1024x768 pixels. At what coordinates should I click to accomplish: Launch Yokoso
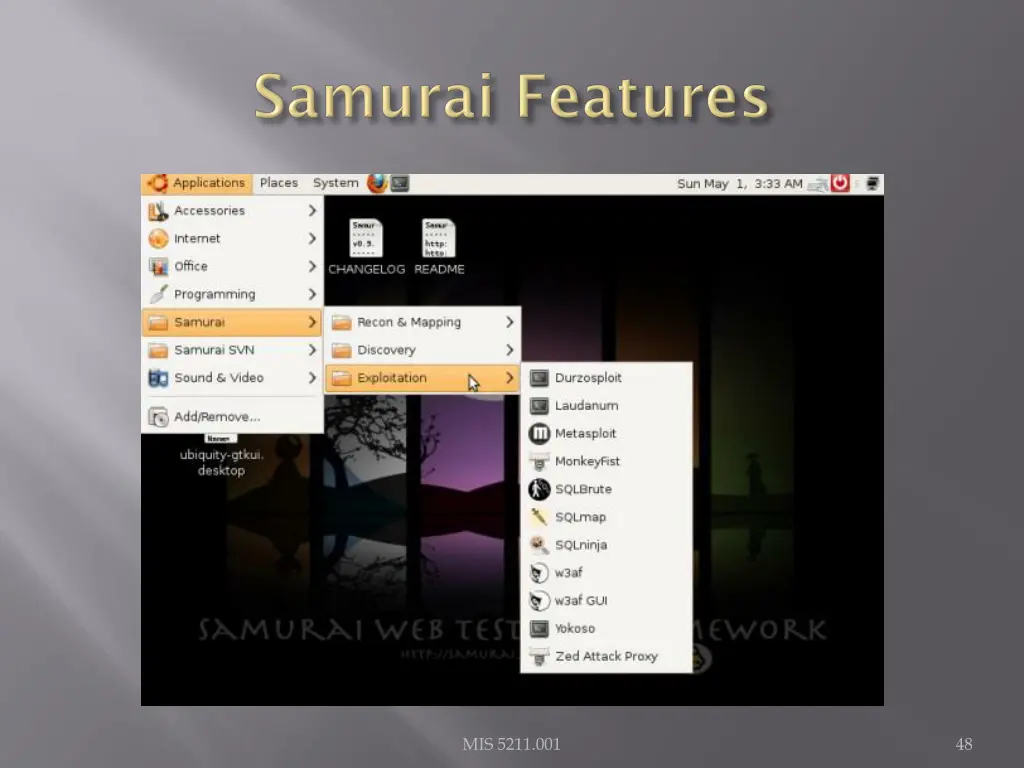click(x=606, y=629)
